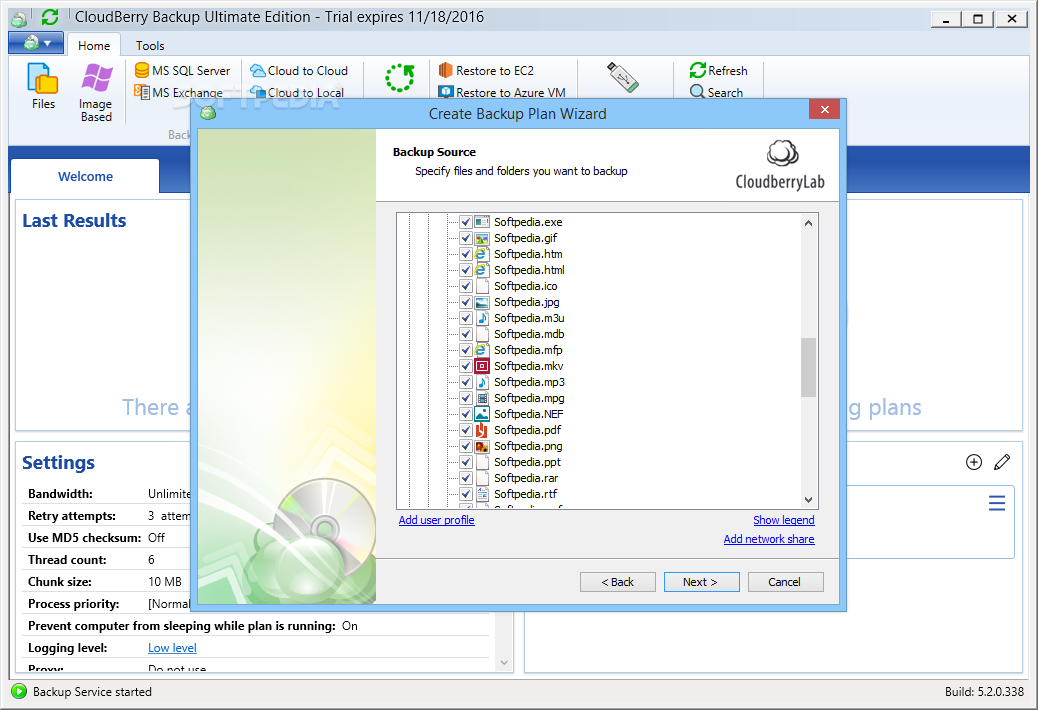Screen dimensions: 1038x710
Task: Open the hamburger menu icon in the right panel
Action: tap(997, 503)
